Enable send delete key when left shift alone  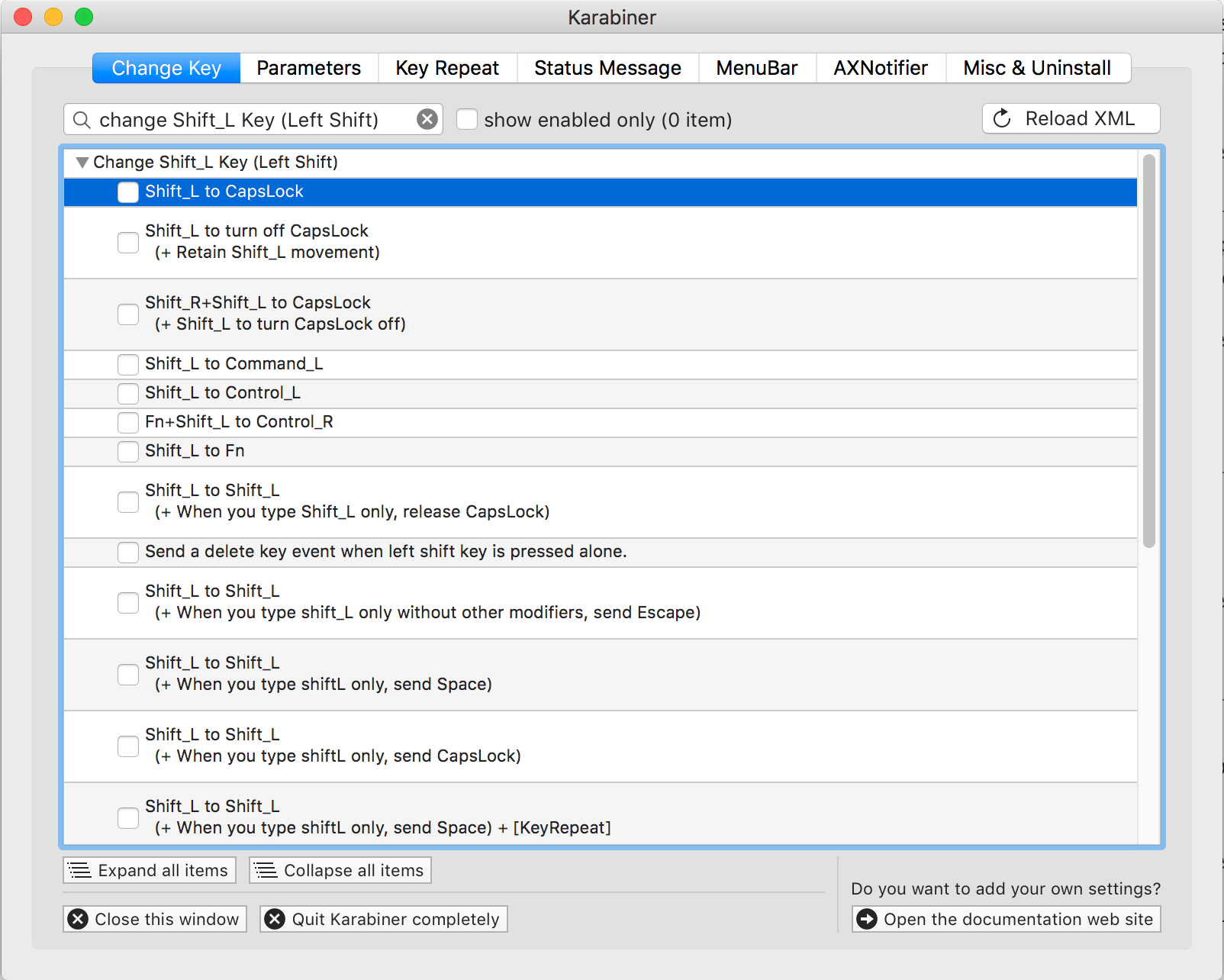(128, 553)
